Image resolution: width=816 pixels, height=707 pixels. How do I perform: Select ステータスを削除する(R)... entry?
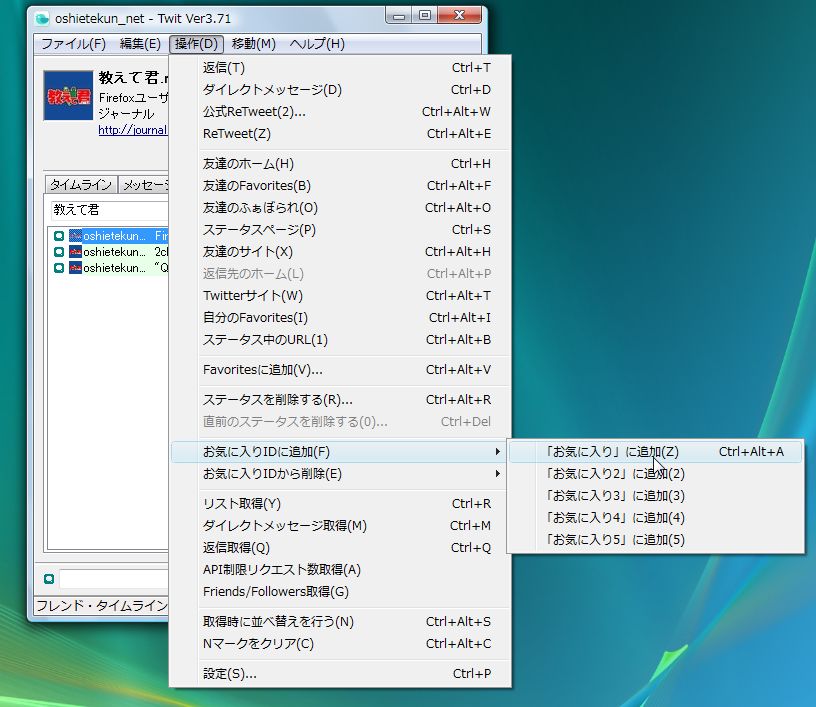pyautogui.click(x=341, y=400)
